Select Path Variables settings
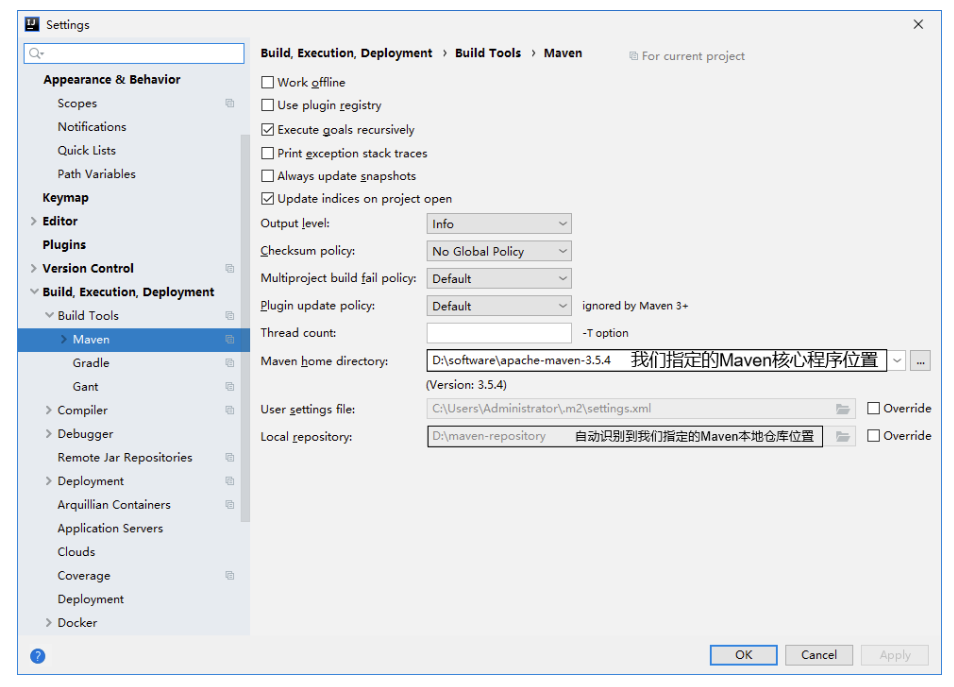This screenshot has height=687, width=954. point(97,174)
